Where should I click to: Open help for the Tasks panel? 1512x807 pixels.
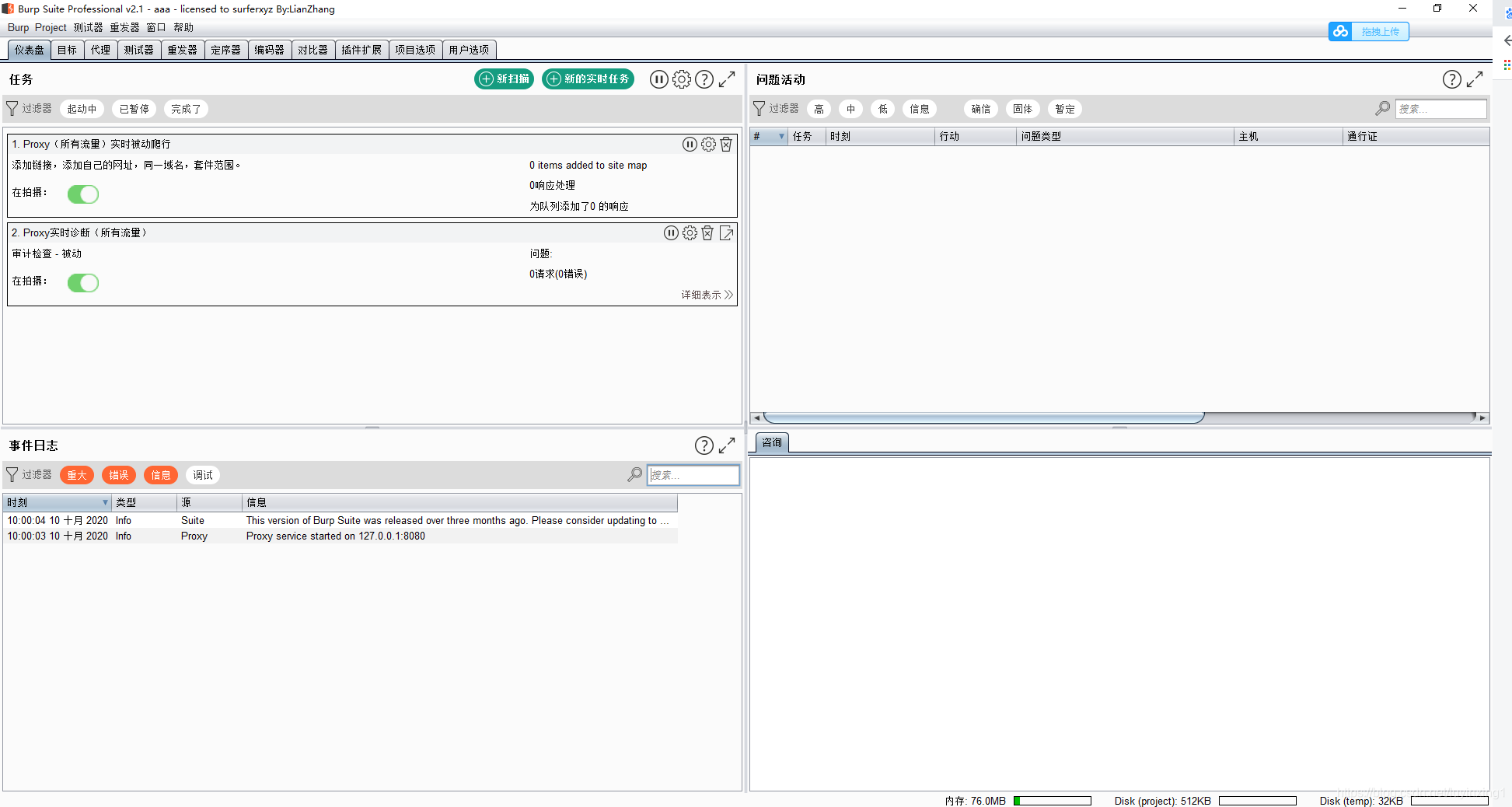click(x=704, y=79)
